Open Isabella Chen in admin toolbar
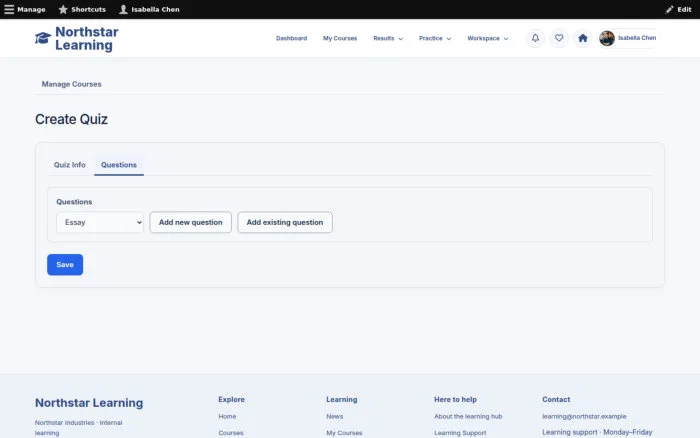 coord(149,9)
